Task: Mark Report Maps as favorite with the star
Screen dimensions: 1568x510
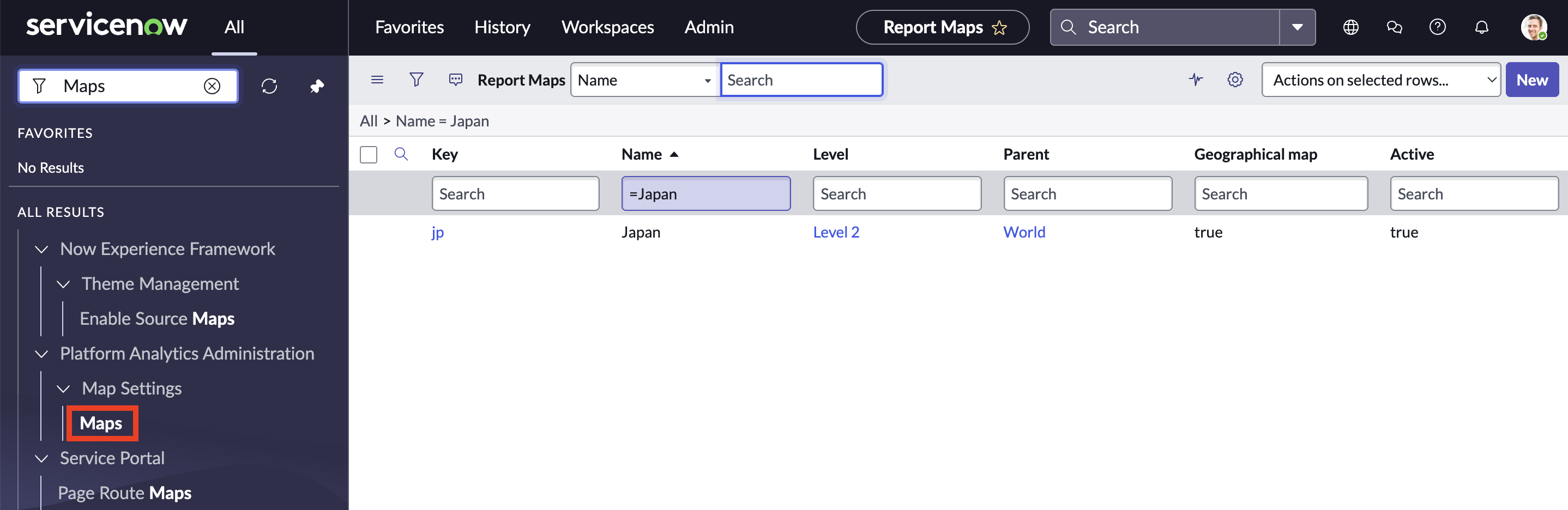Action: pos(999,27)
